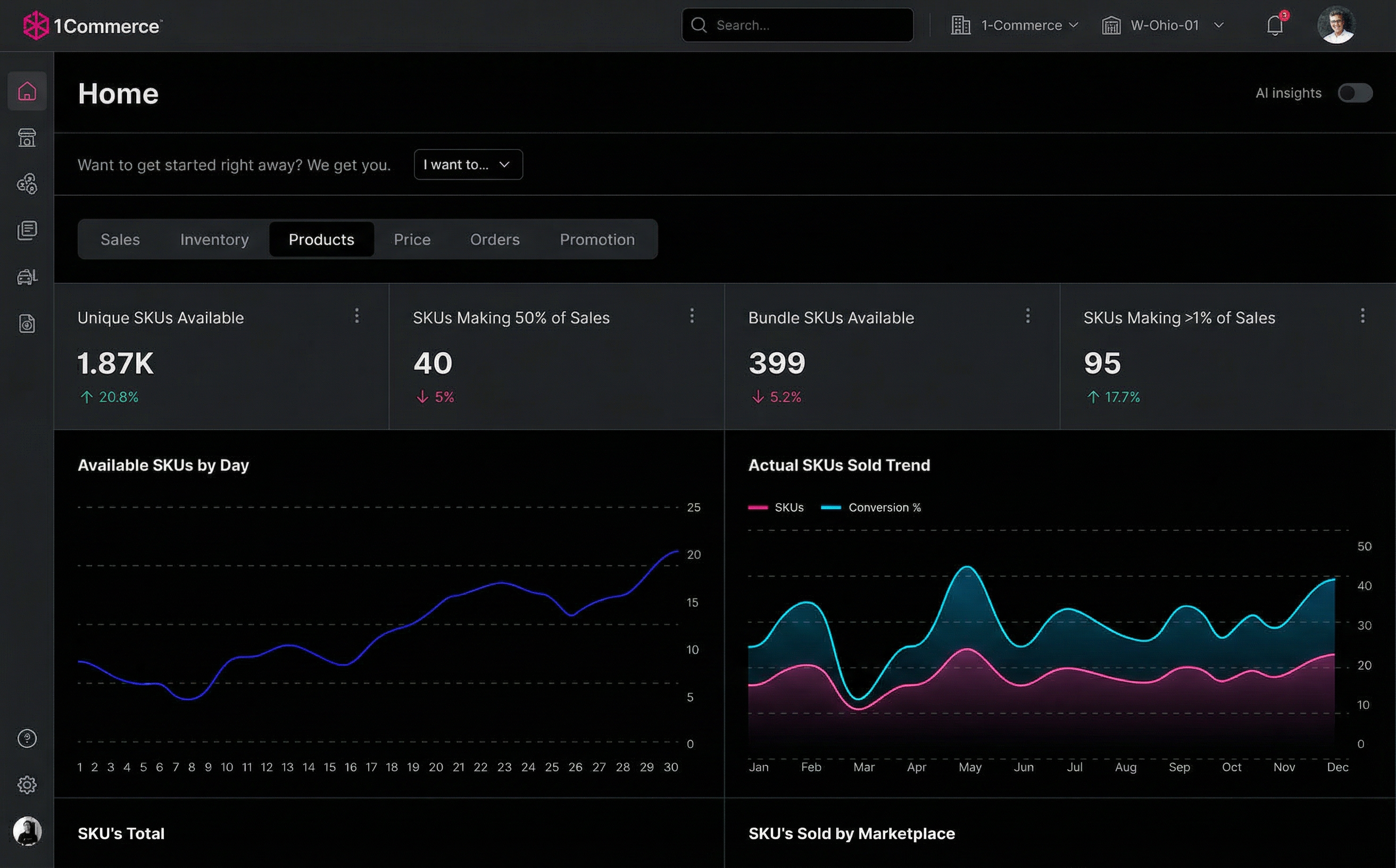Viewport: 1396px width, 868px height.
Task: Click inside the Search field
Action: [x=797, y=24]
